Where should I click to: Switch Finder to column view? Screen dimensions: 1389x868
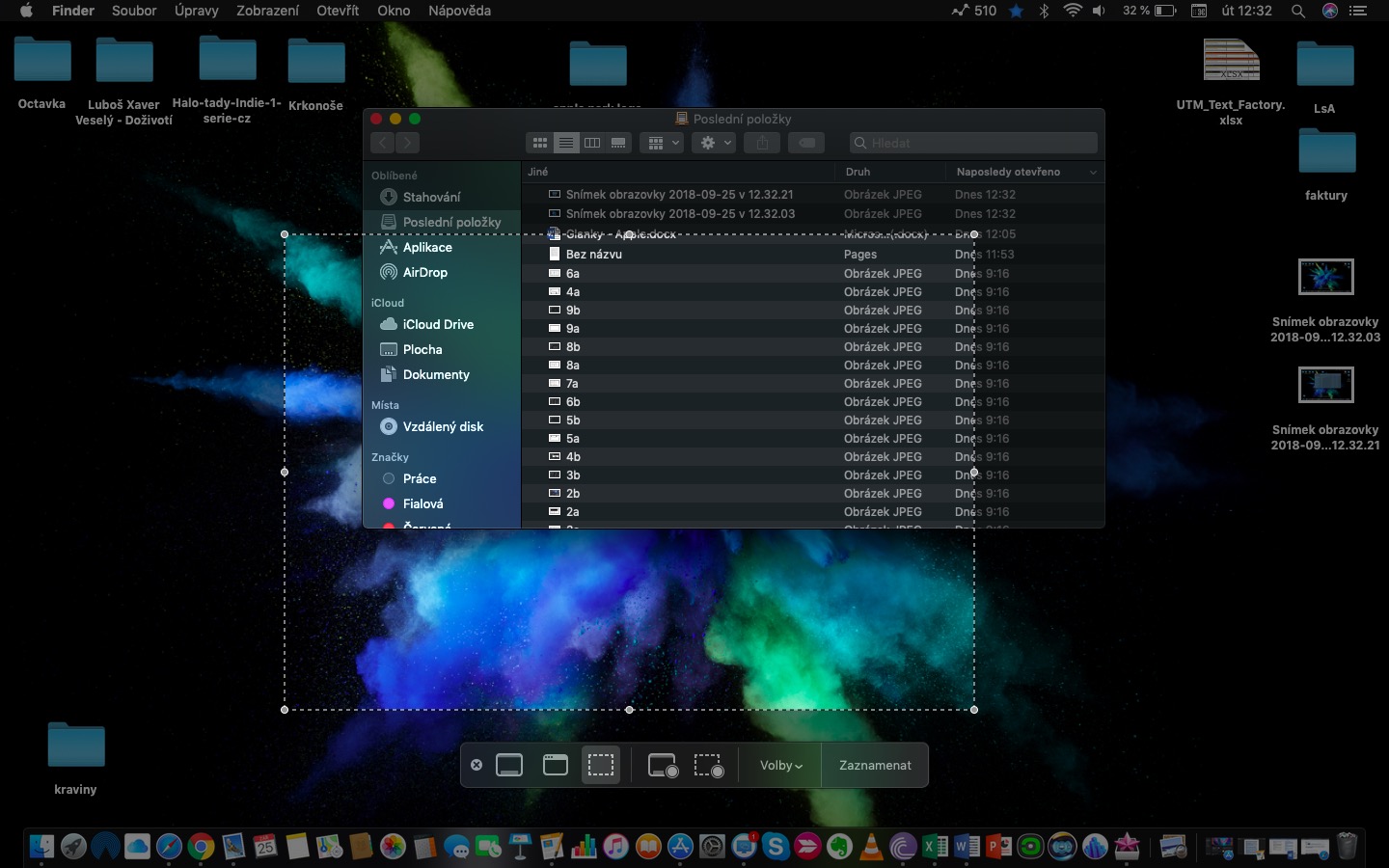click(591, 142)
